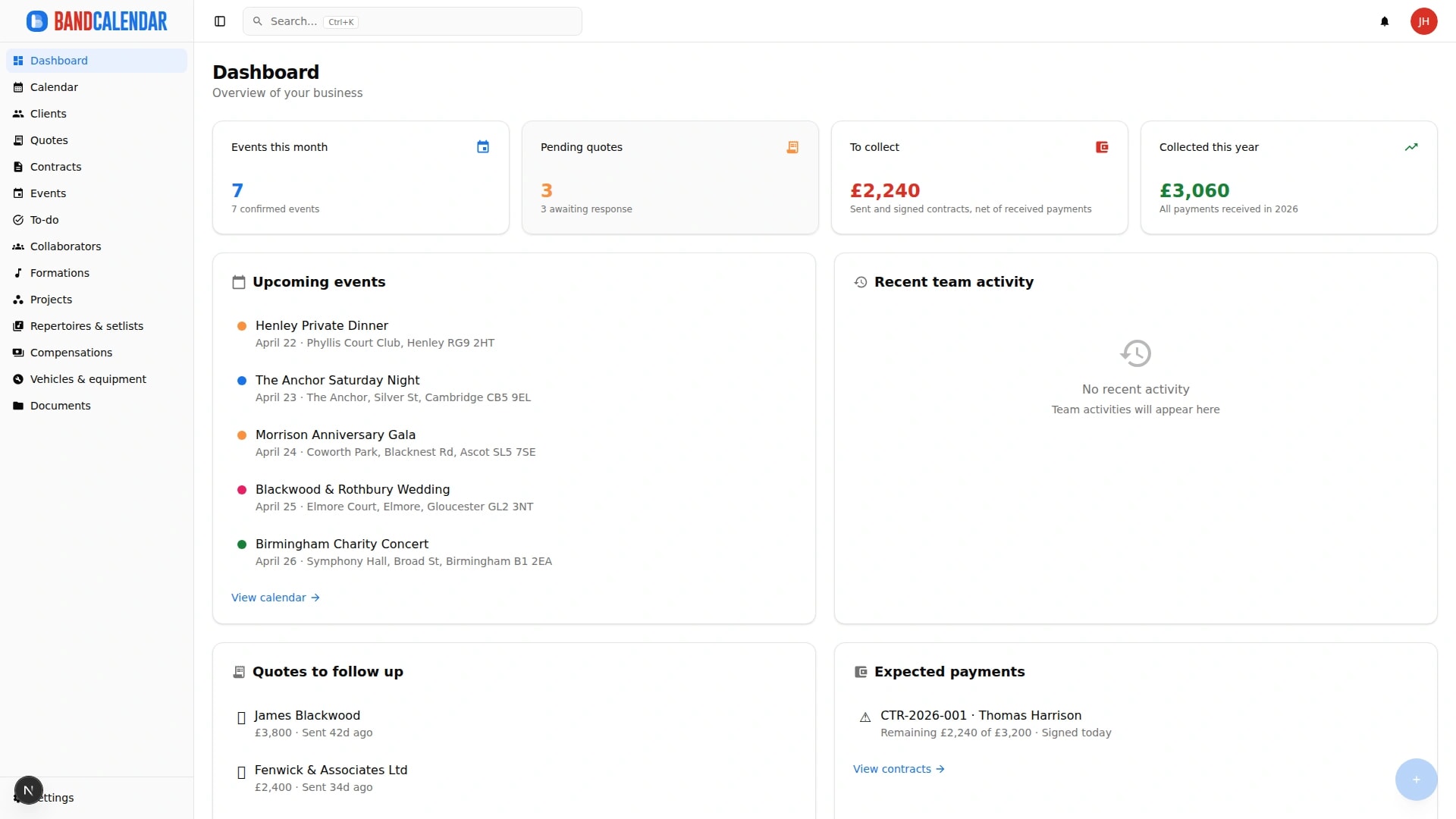This screenshot has height=819, width=1456.
Task: Open To-do in the sidebar
Action: tap(96, 220)
